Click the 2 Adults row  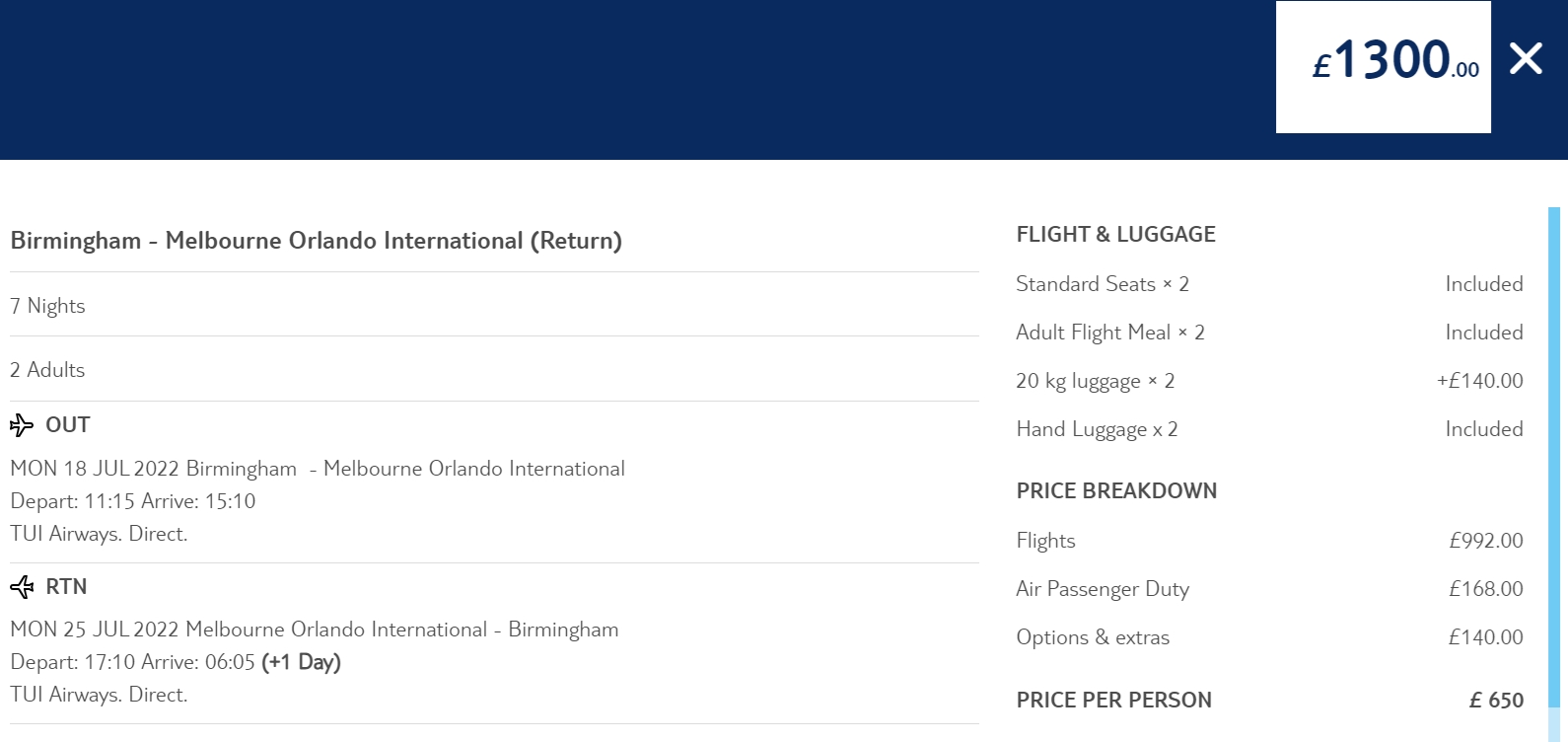coord(47,370)
